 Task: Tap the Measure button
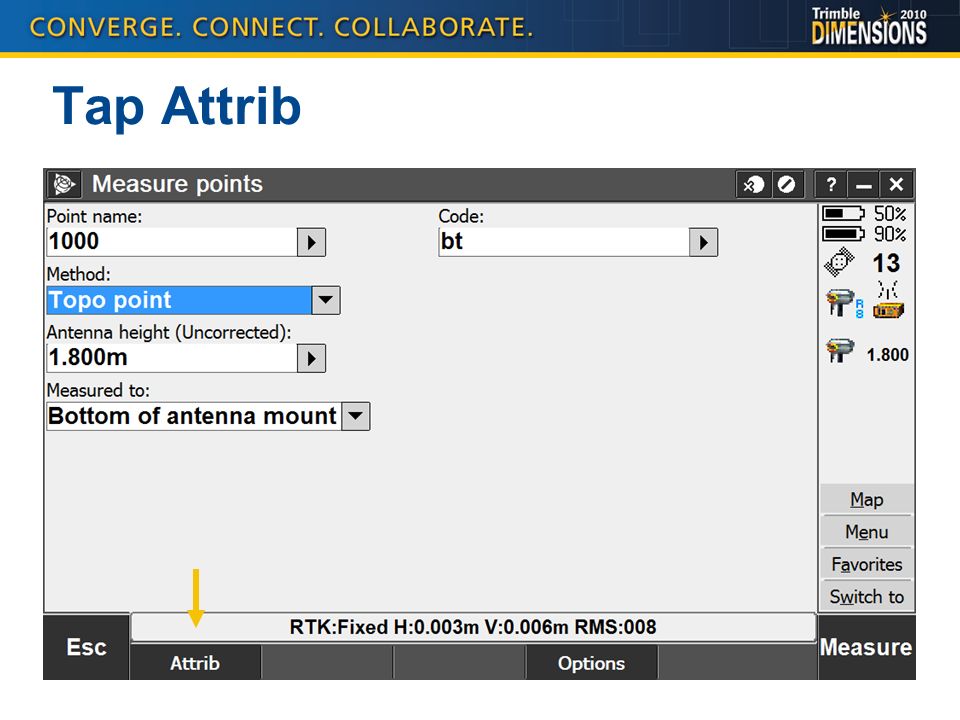point(866,647)
